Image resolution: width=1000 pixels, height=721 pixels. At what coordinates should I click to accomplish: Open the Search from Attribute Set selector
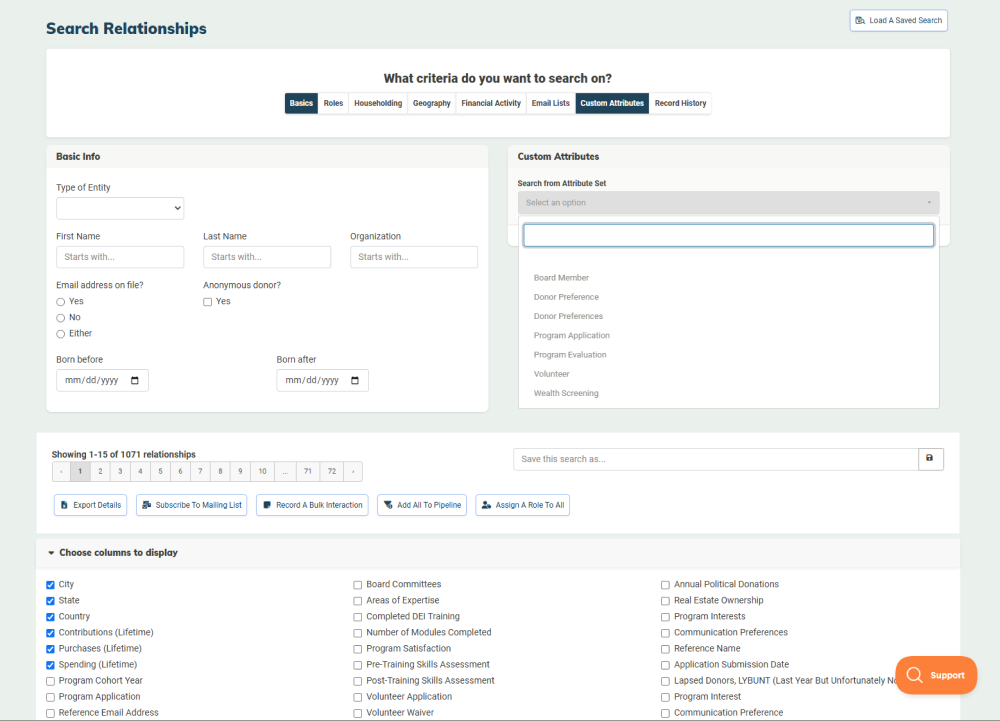728,202
